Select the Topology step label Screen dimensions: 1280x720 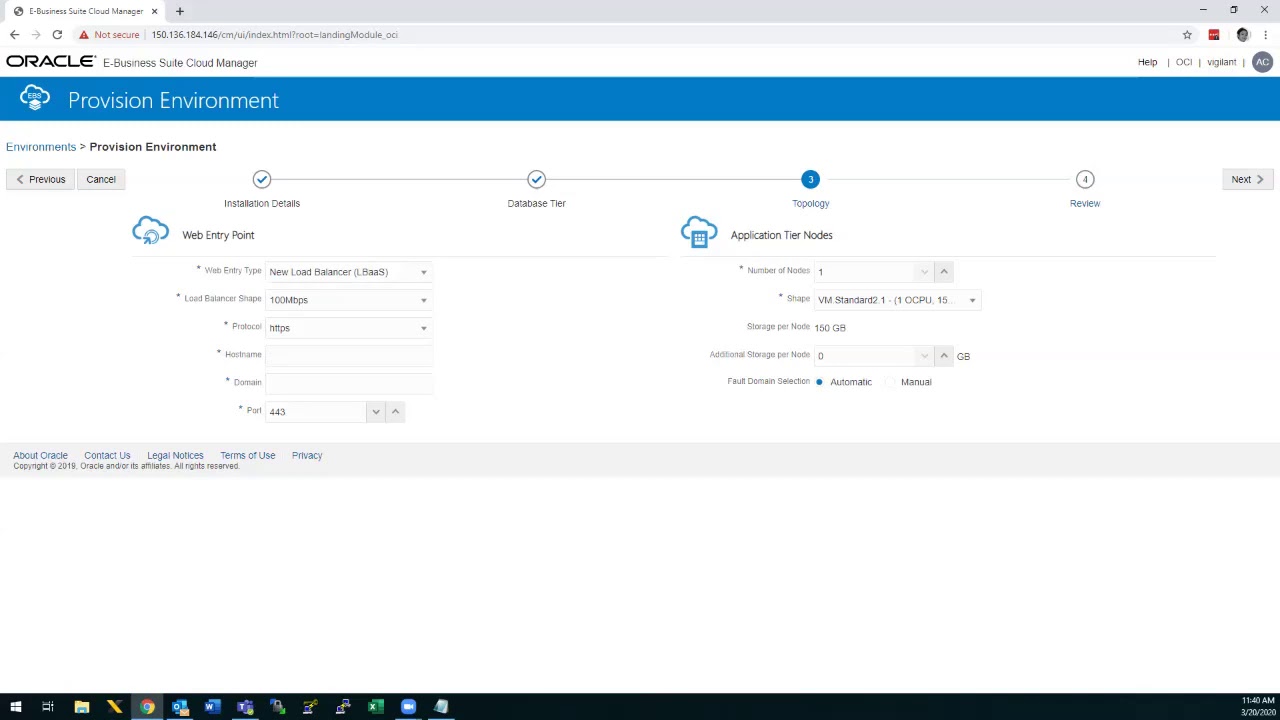click(x=810, y=203)
